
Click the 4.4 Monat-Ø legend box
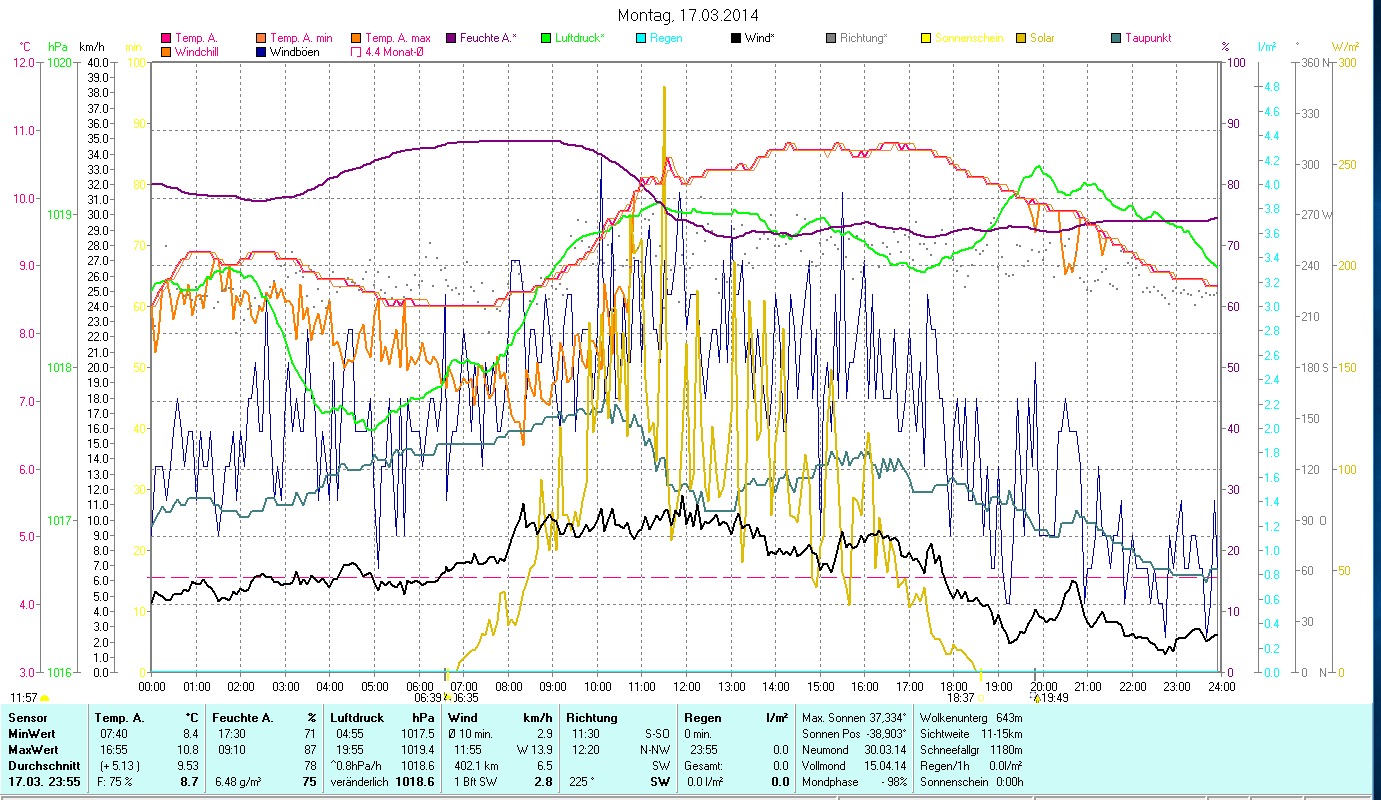coord(356,52)
